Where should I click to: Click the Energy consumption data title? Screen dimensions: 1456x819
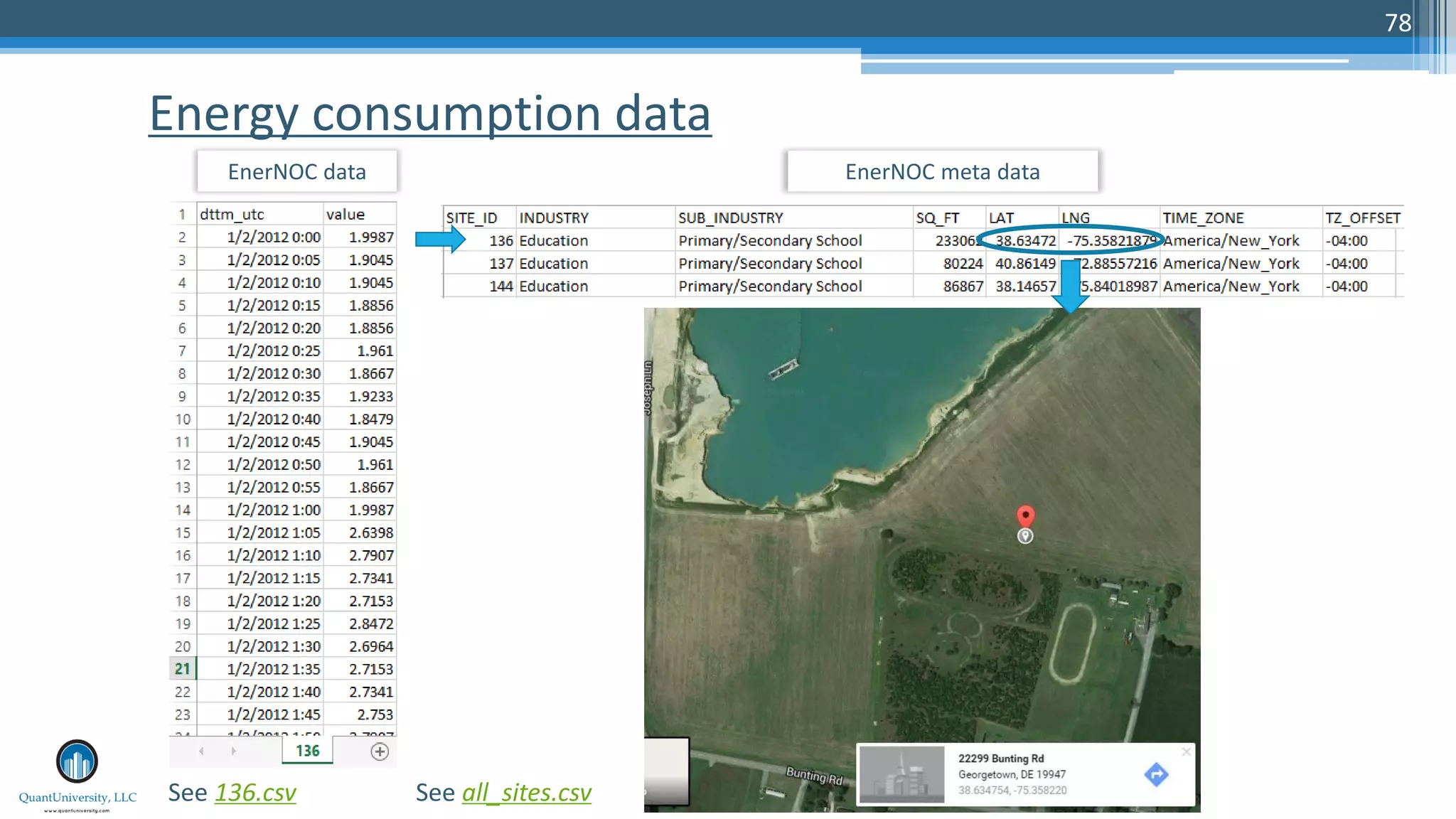(430, 114)
